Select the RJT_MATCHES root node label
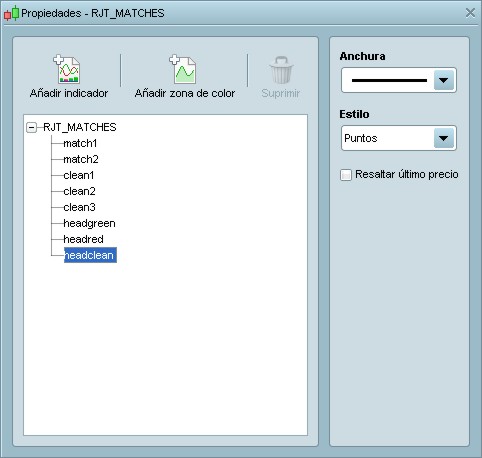Screen dimensions: 482x458 pyautogui.click(x=80, y=127)
